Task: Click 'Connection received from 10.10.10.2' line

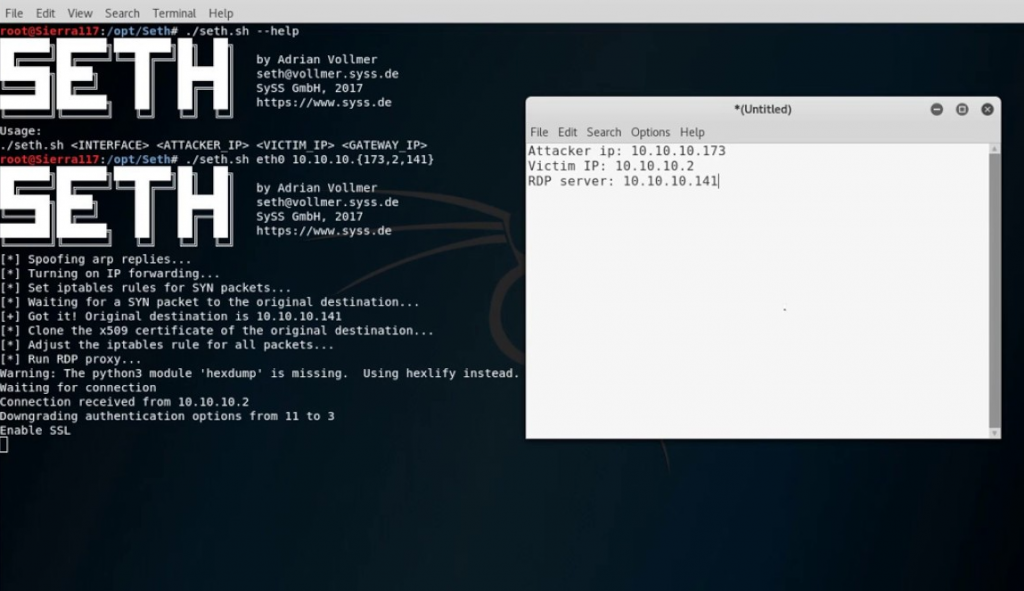Action: (124, 402)
